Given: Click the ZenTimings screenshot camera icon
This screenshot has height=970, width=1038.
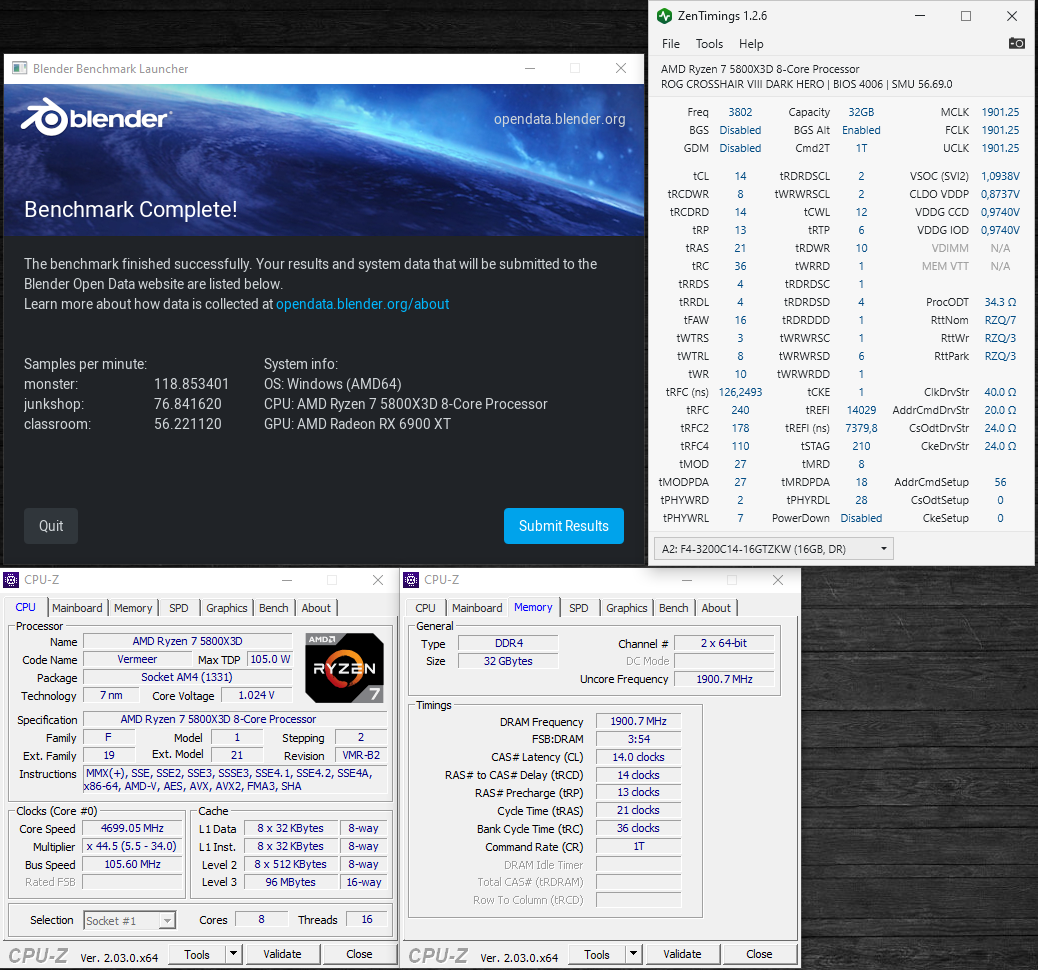Looking at the screenshot, I should 1016,43.
